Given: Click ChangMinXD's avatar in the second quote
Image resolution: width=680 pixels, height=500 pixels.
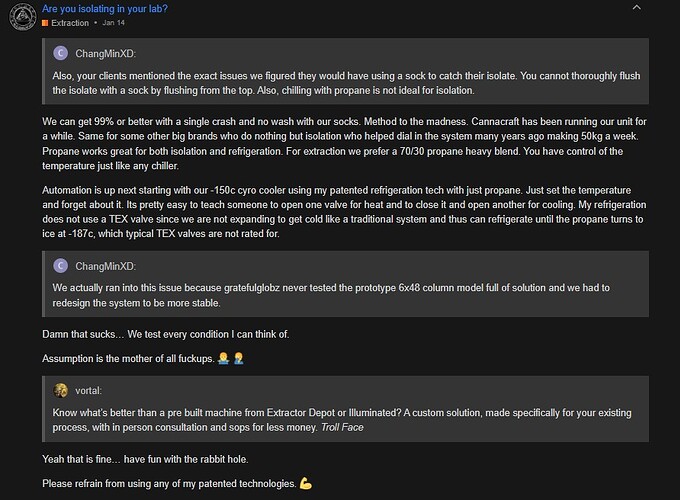Looking at the screenshot, I should 61,265.
